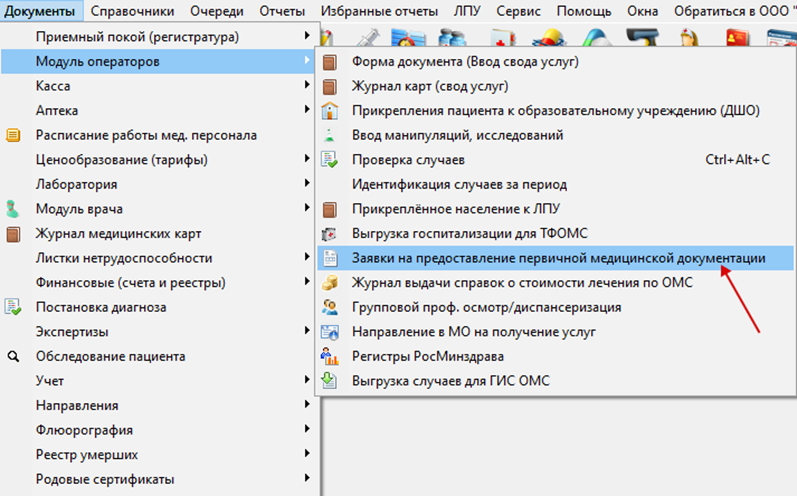Viewport: 797px width, 496px height.
Task: Open the Документы menu
Action: [x=40, y=11]
